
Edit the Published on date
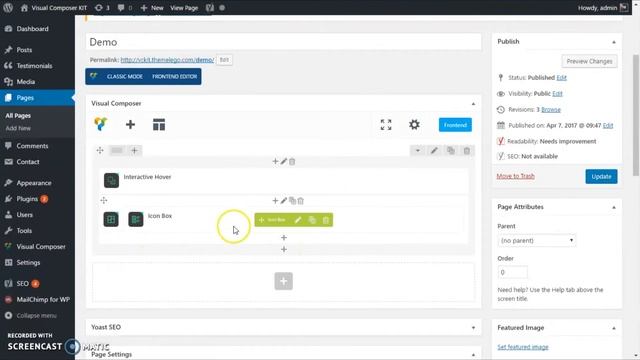(608, 125)
